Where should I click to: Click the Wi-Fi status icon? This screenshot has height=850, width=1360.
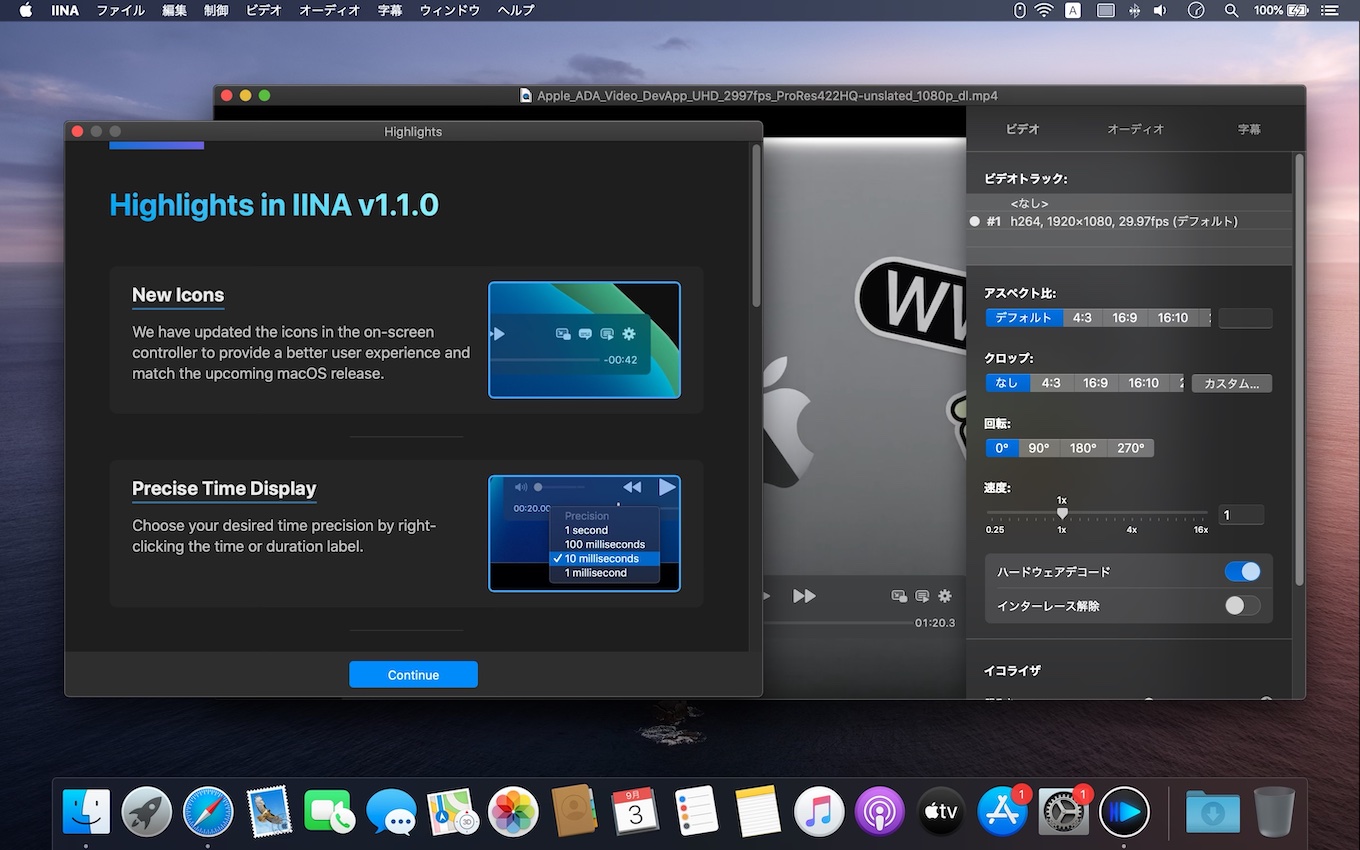(x=1044, y=10)
